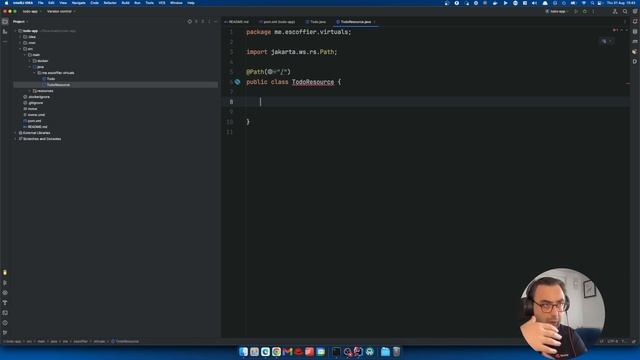The height and width of the screenshot is (360, 640).
Task: Open the todo-app run configuration dropdown
Action: coord(558,11)
